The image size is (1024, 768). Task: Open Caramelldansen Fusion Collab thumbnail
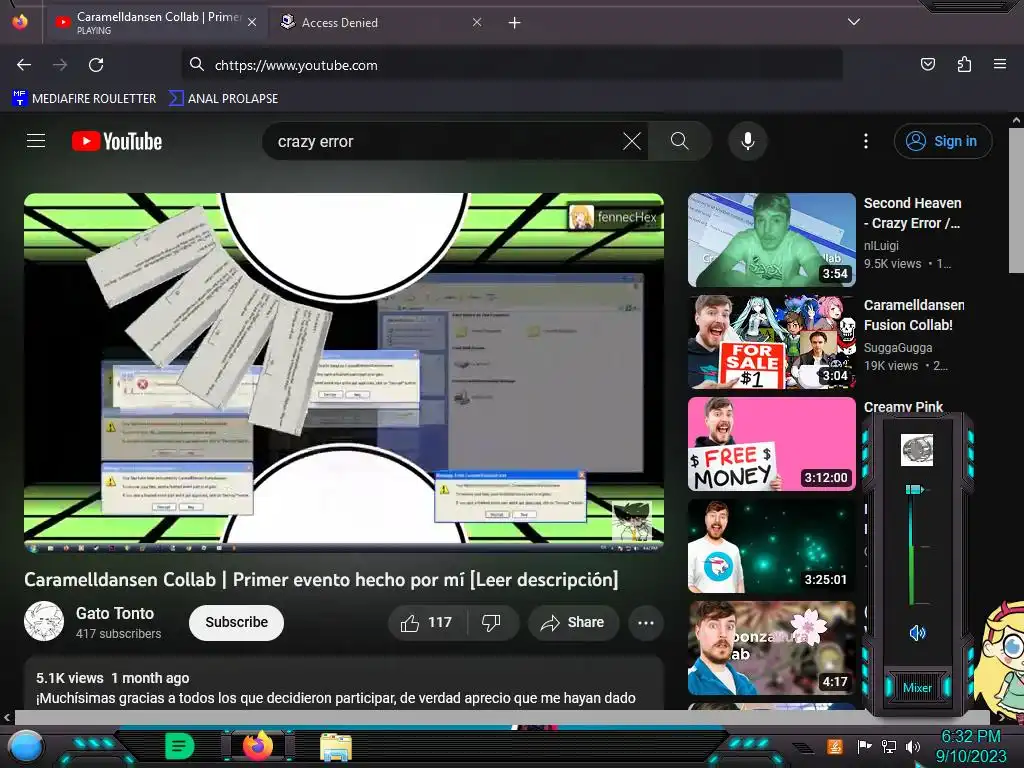[x=771, y=342]
